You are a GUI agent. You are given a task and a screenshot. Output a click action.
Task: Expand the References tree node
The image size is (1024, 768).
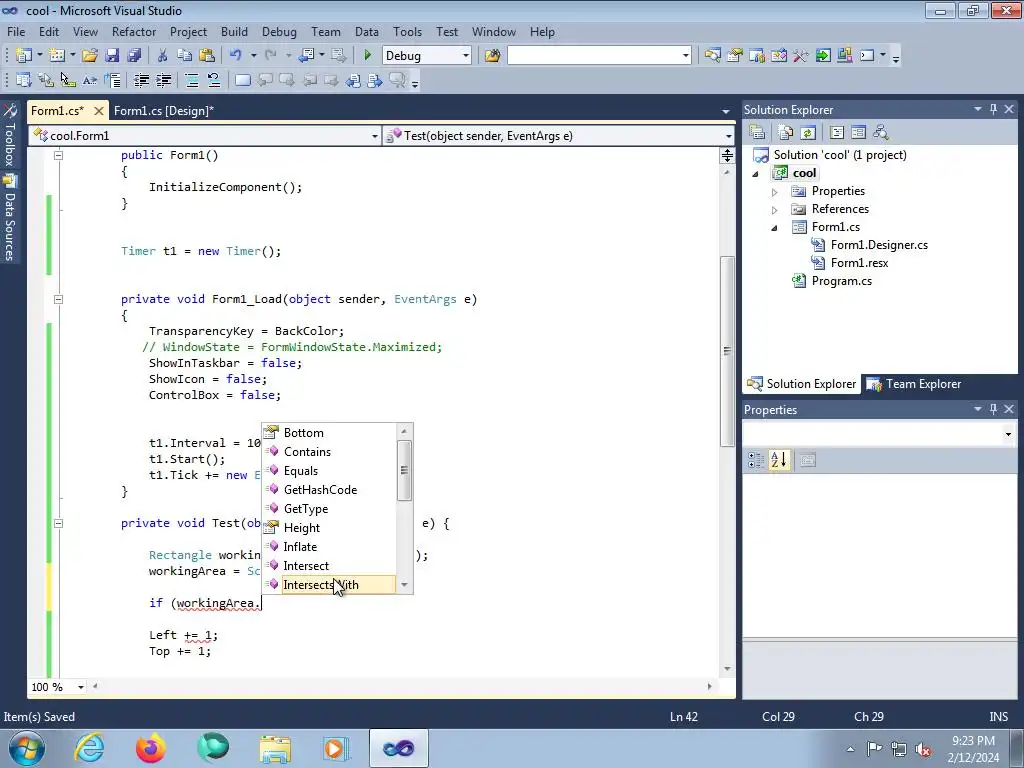tap(775, 210)
